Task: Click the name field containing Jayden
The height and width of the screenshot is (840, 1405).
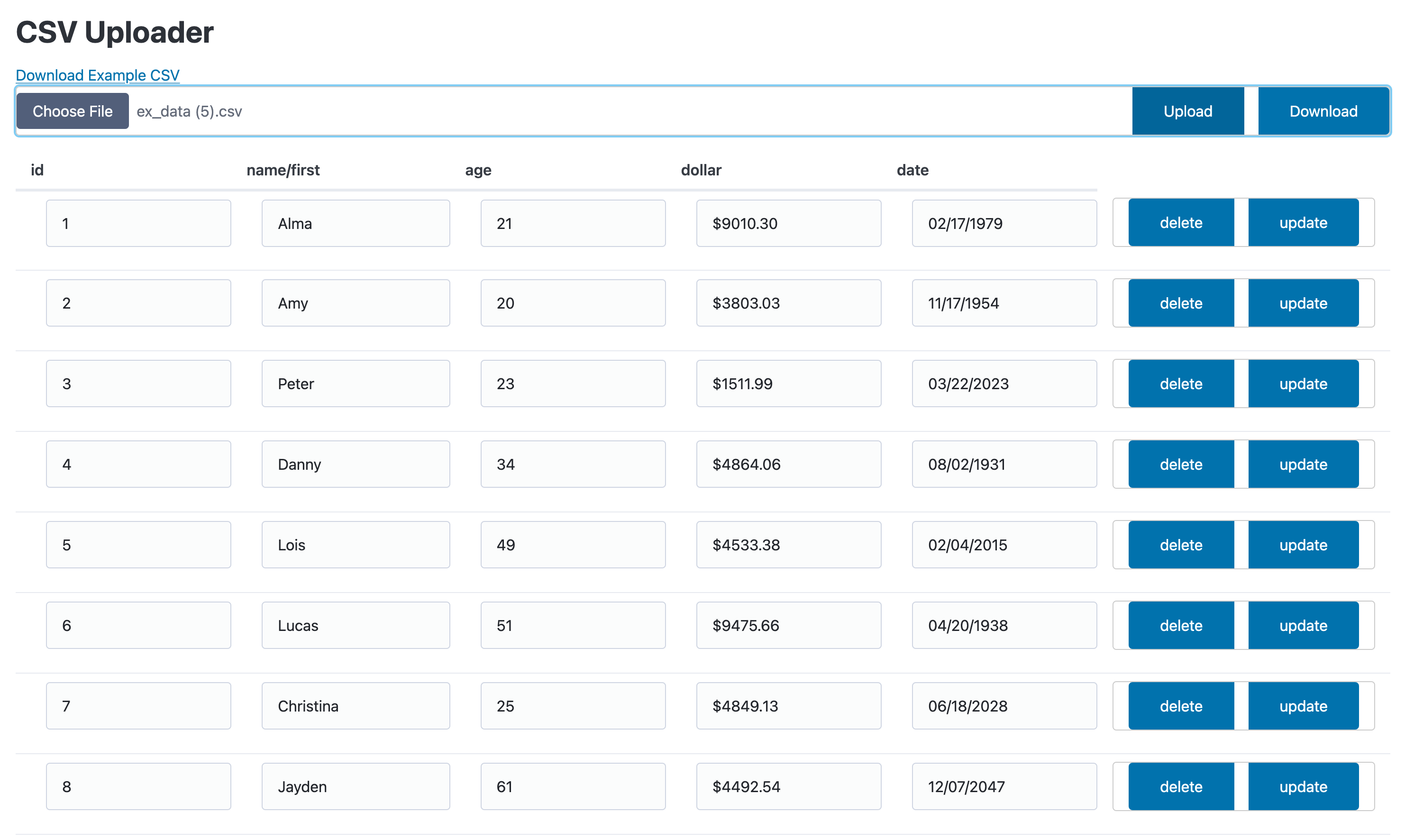Action: coord(356,786)
